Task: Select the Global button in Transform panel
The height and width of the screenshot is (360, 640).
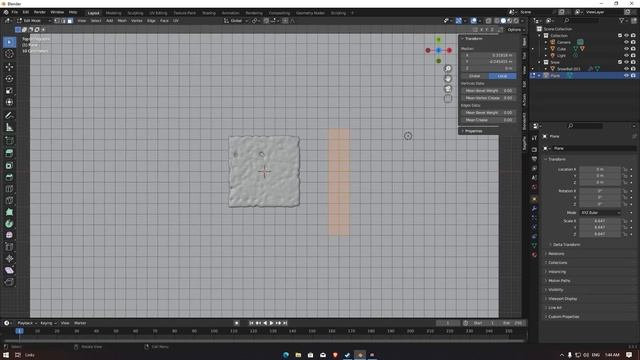Action: pos(475,76)
